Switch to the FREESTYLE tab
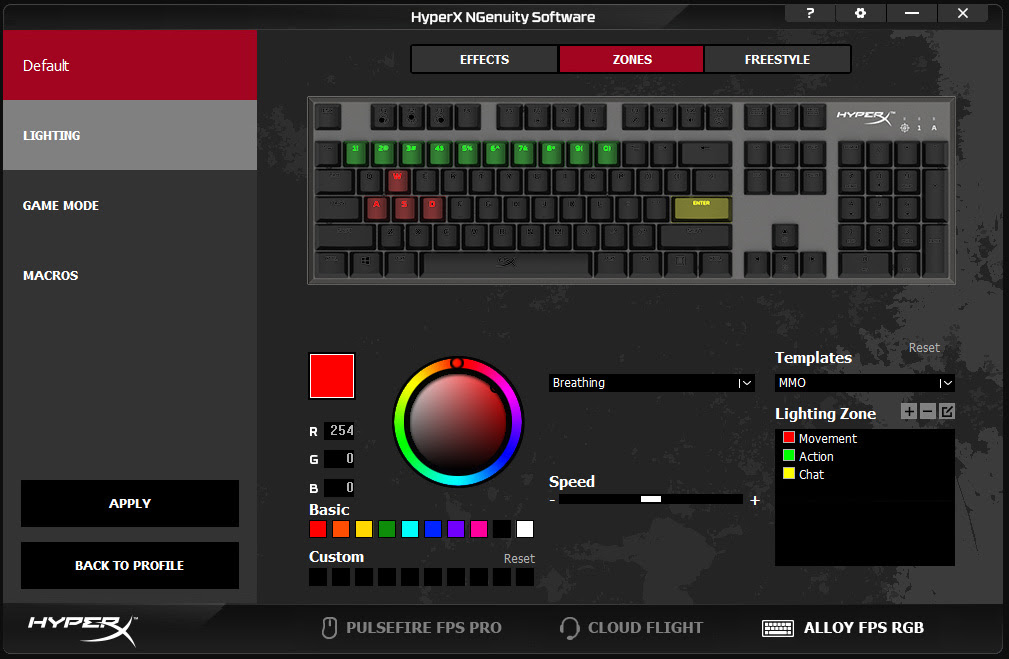The image size is (1009, 659). tap(778, 59)
